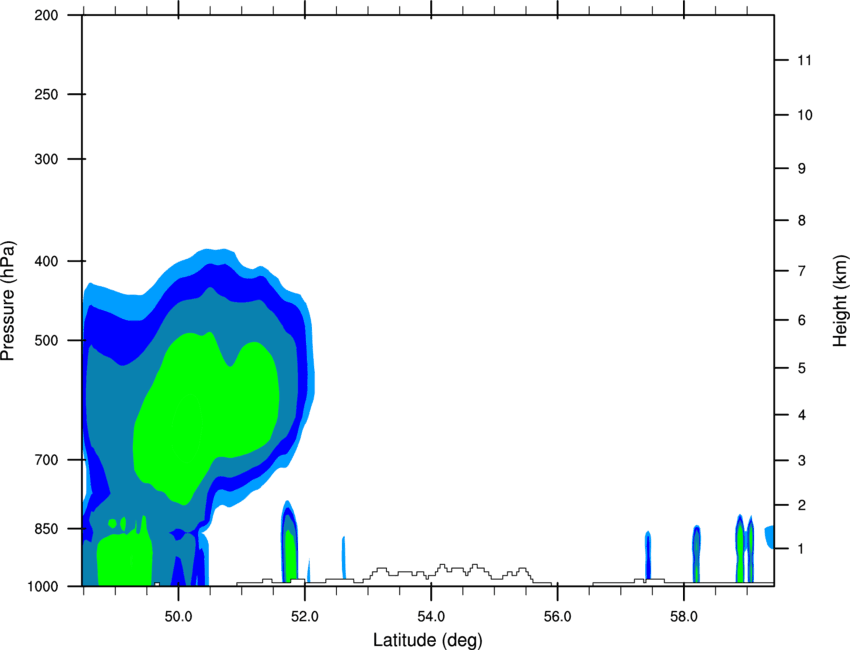Select the pressure tick label '1000'
Image resolution: width=850 pixels, height=650 pixels.
point(42,586)
